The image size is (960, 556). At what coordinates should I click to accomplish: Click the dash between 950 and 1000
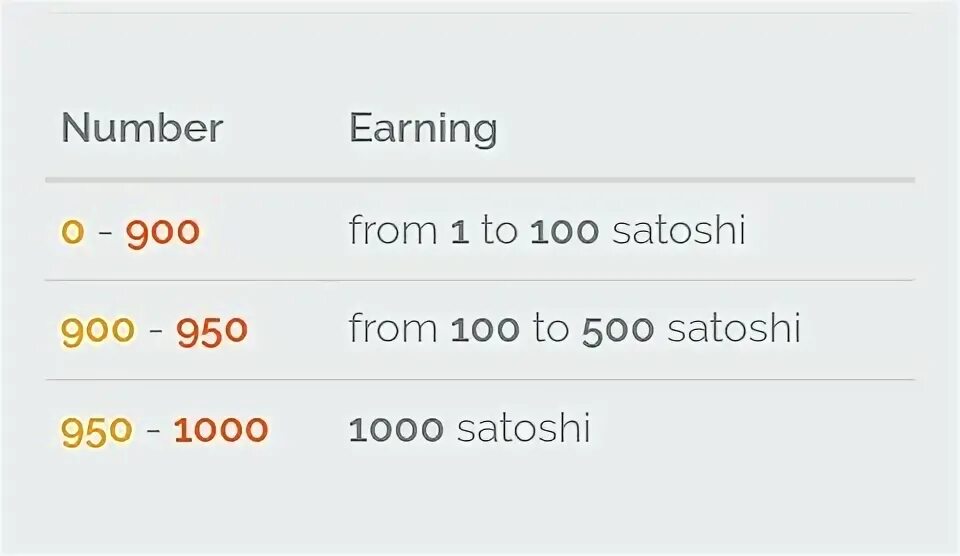click(153, 430)
